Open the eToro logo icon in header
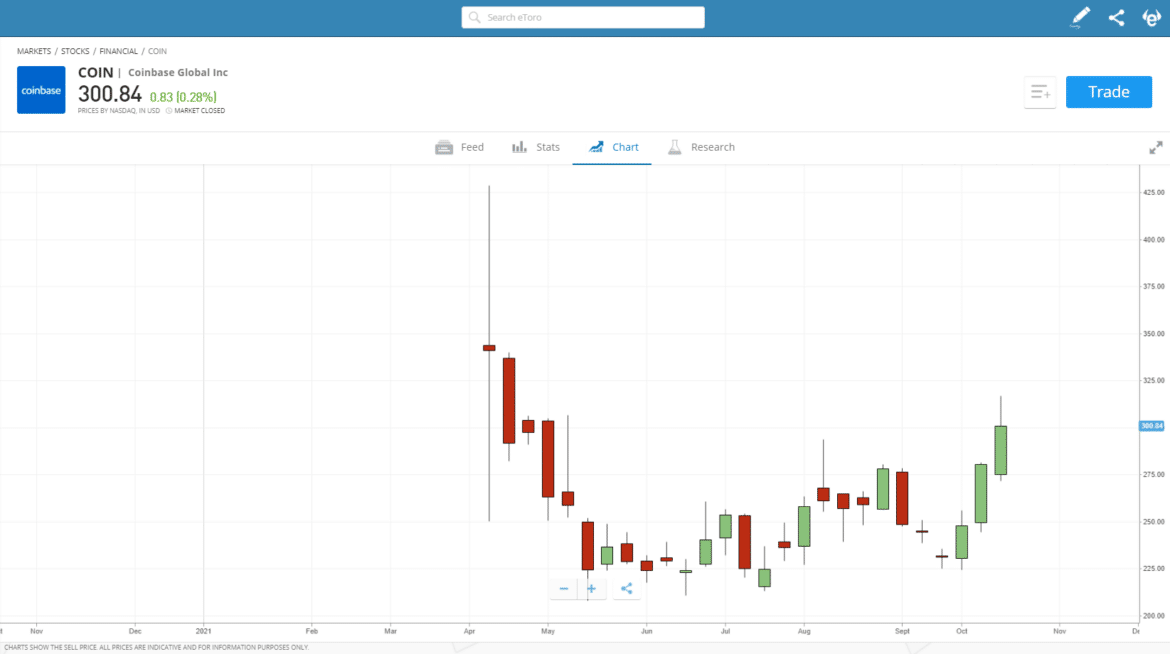1170x654 pixels. (x=1151, y=17)
